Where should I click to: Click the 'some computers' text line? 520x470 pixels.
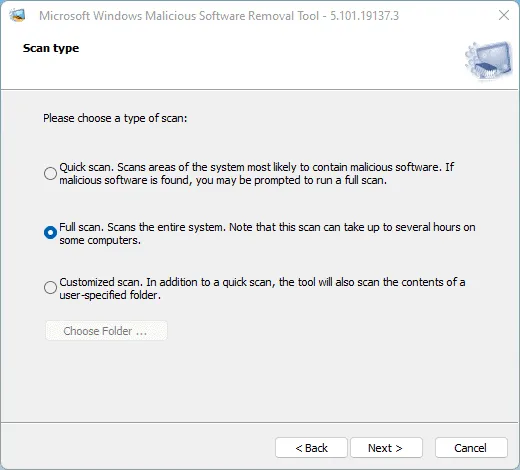click(x=100, y=240)
